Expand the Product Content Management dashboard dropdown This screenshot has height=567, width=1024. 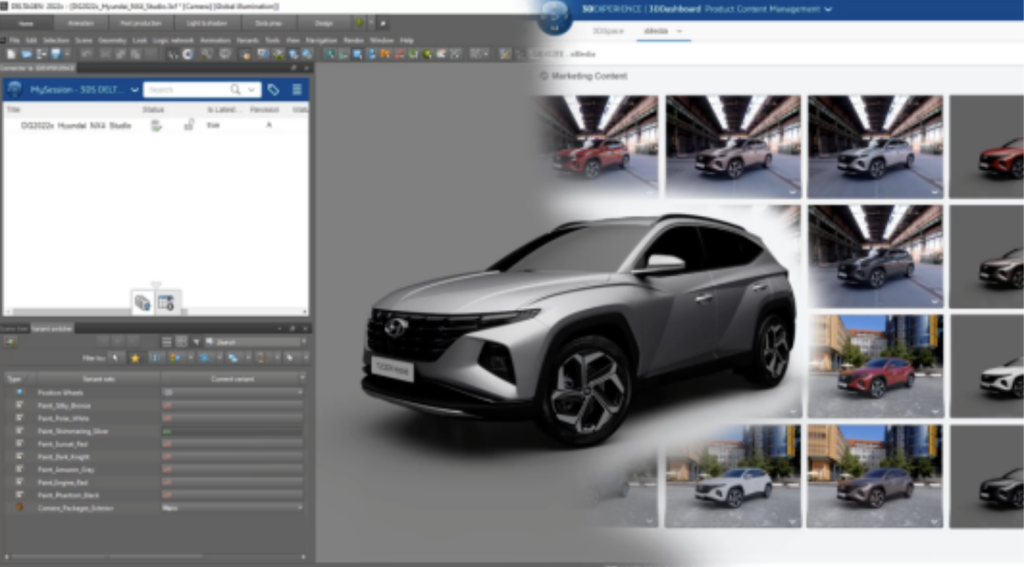click(828, 10)
